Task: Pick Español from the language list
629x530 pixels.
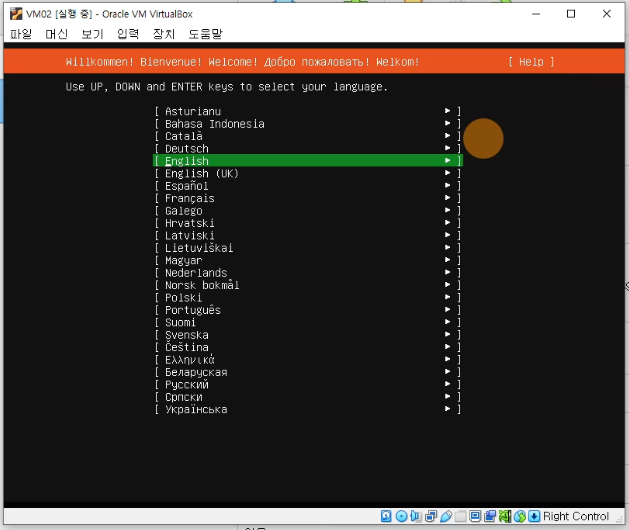Action: tap(308, 186)
